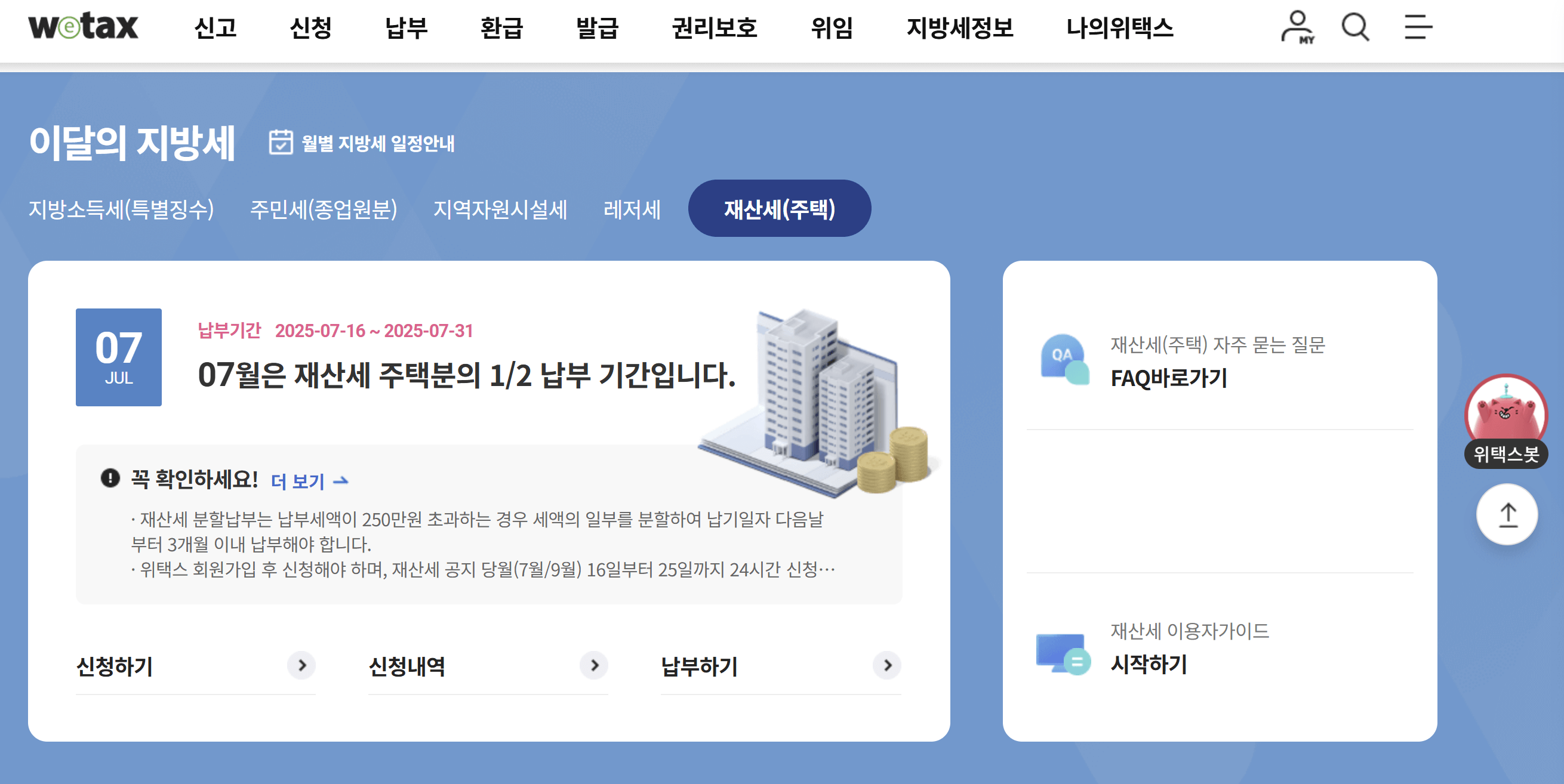Open the 납부 top menu
The height and width of the screenshot is (784, 1564).
point(406,28)
